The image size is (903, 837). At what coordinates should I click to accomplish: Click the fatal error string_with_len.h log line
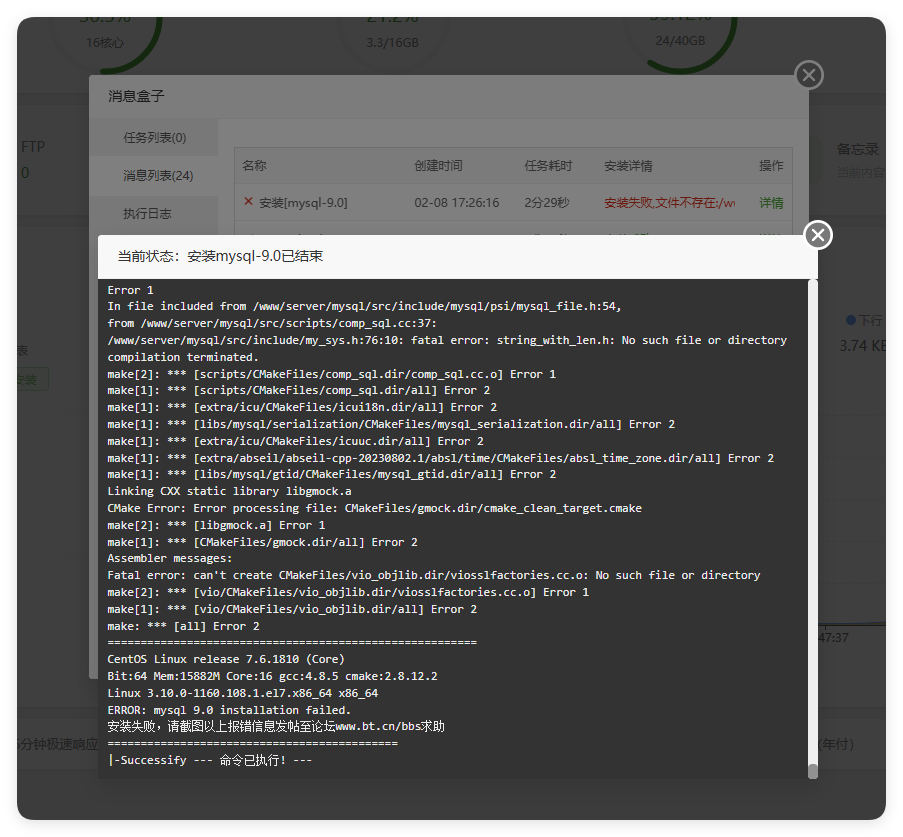[447, 340]
